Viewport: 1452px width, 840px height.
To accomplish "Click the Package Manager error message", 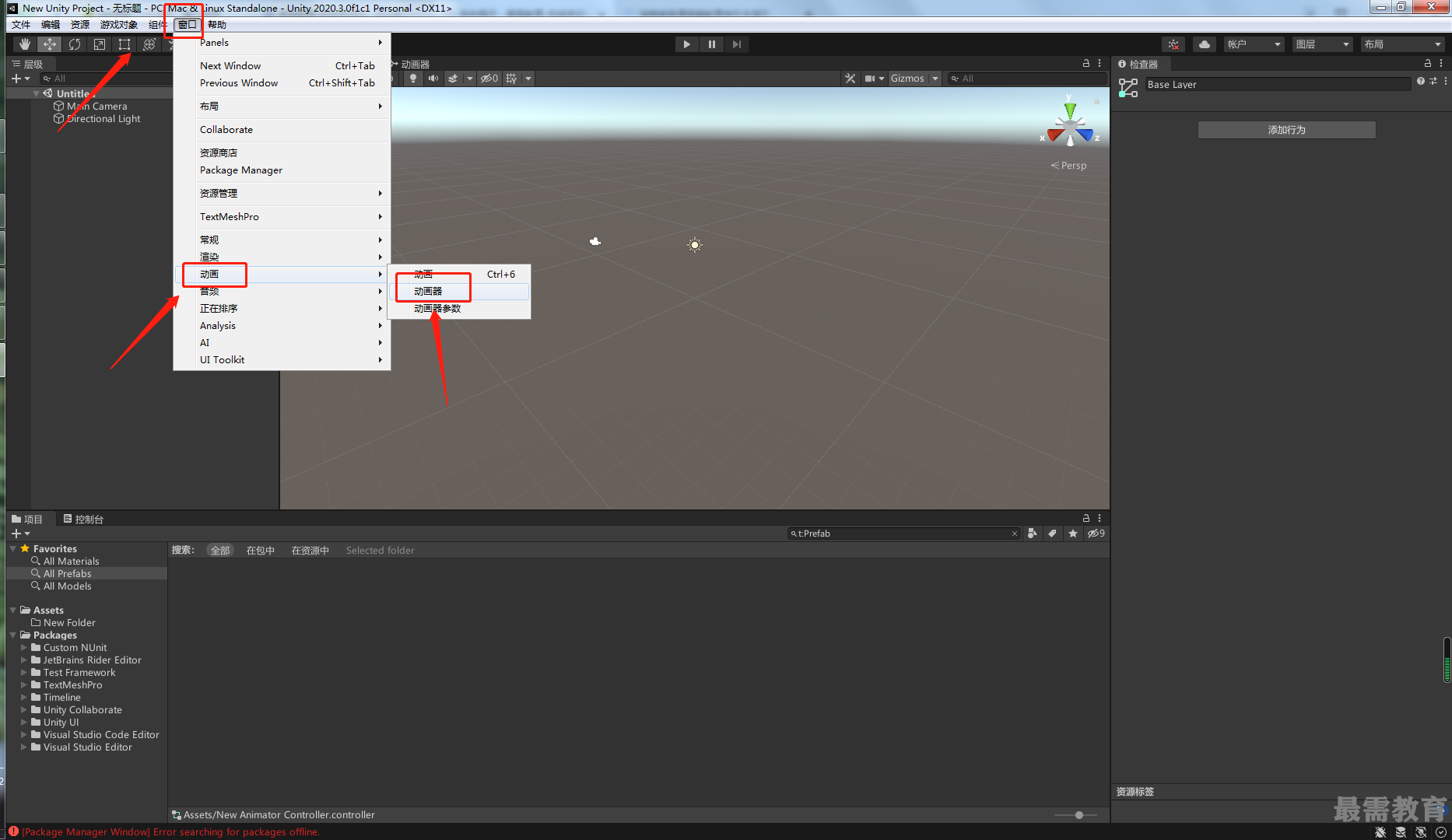I will point(170,832).
